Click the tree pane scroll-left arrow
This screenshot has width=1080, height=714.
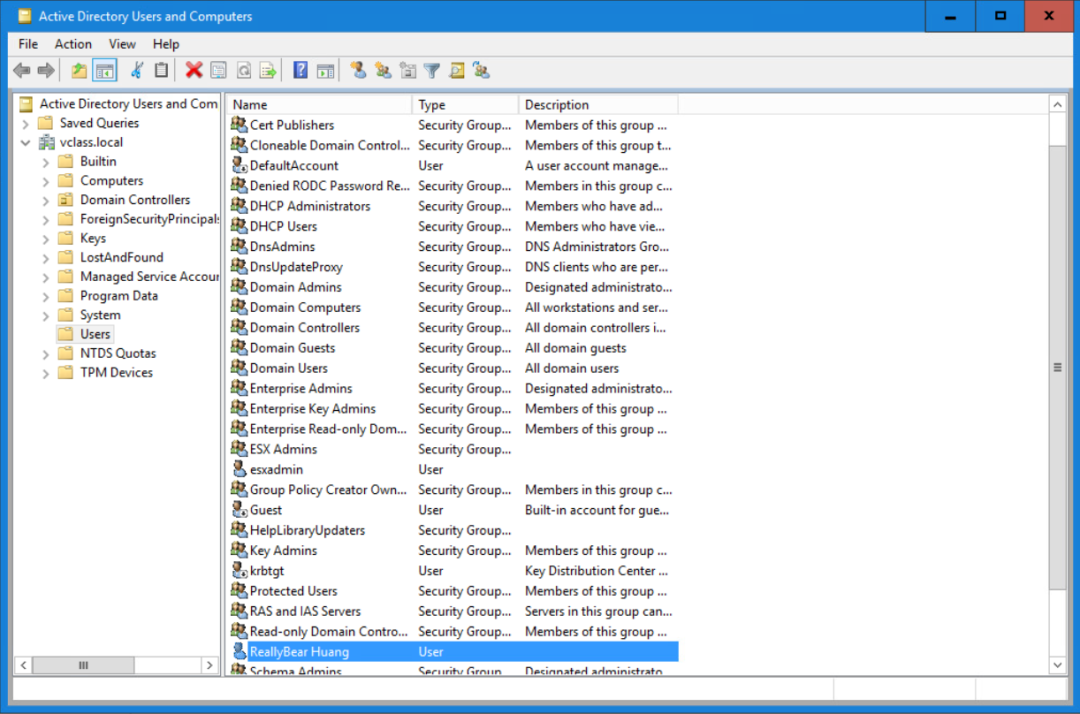23,665
